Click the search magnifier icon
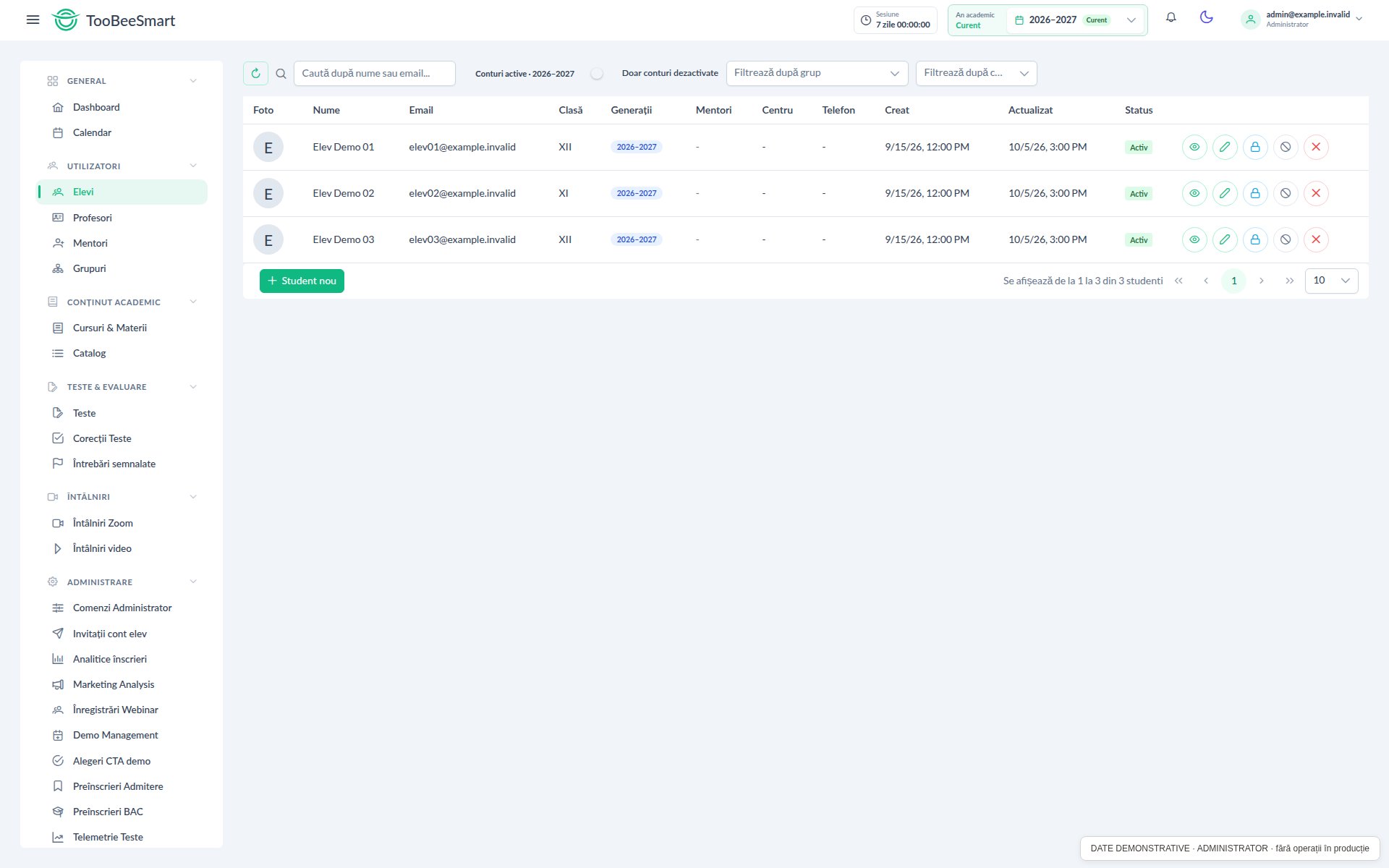This screenshot has height=868, width=1389. pos(281,73)
